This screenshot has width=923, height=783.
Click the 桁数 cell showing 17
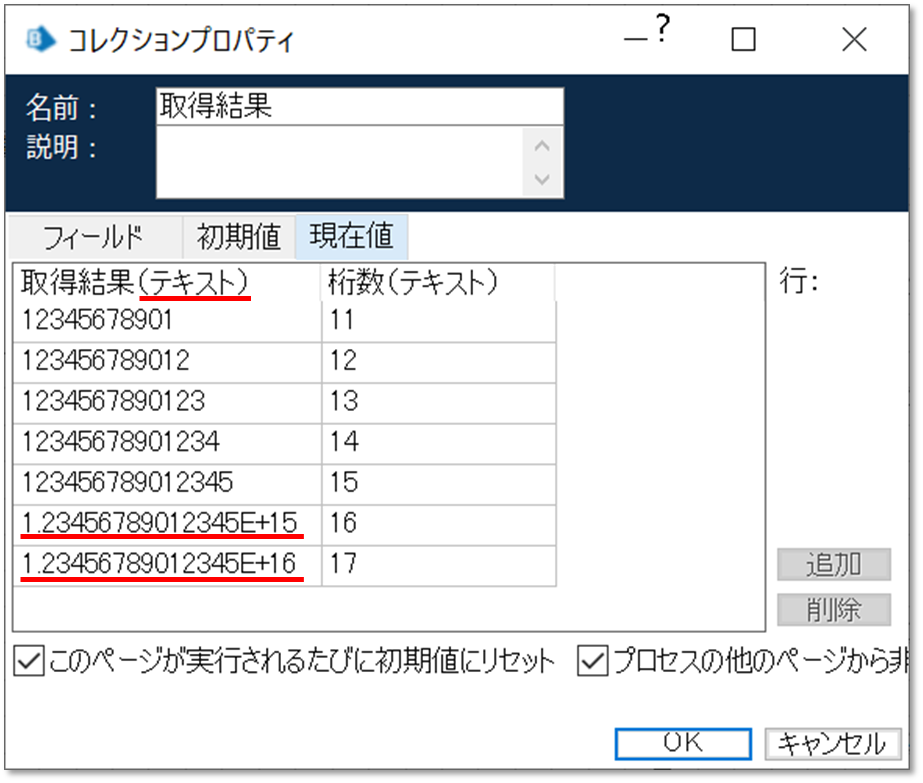[439, 565]
